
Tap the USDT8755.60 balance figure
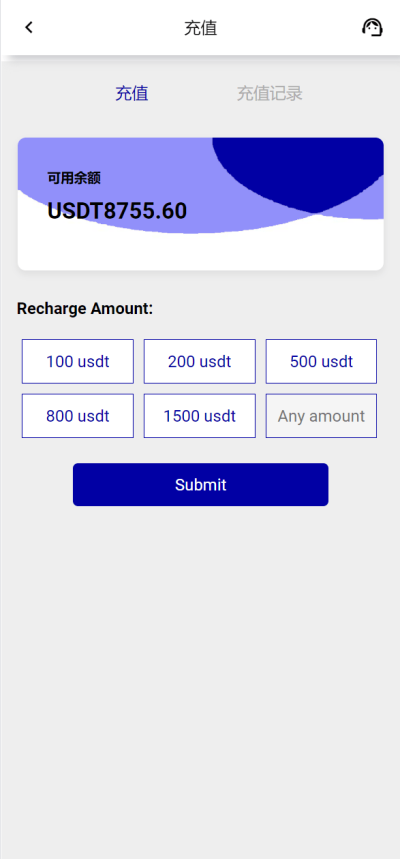click(117, 211)
